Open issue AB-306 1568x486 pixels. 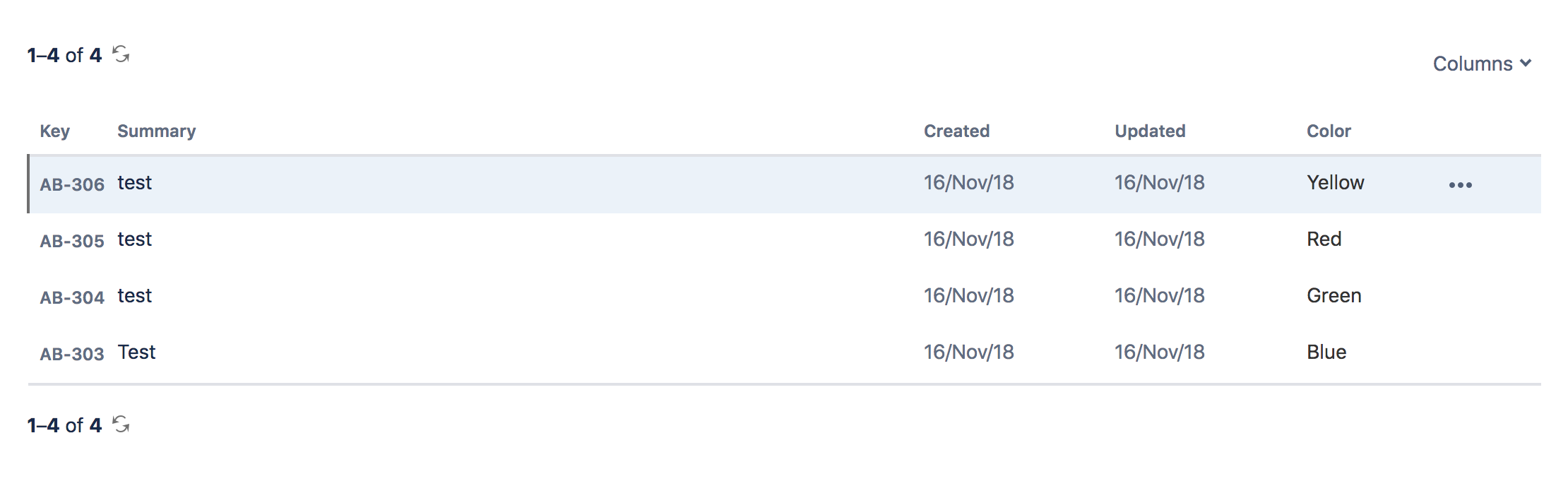(x=71, y=184)
